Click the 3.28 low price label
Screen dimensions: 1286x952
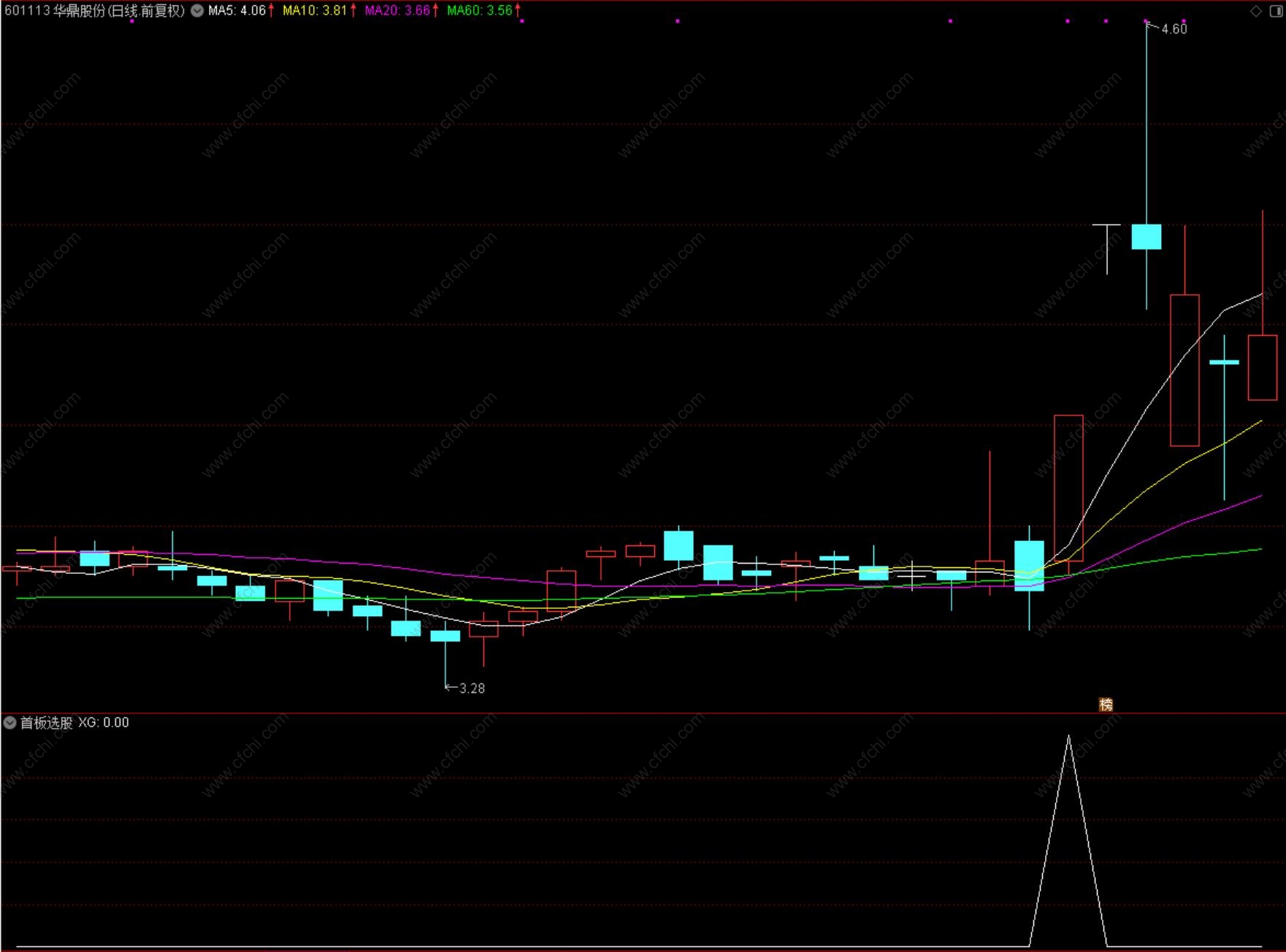[472, 688]
